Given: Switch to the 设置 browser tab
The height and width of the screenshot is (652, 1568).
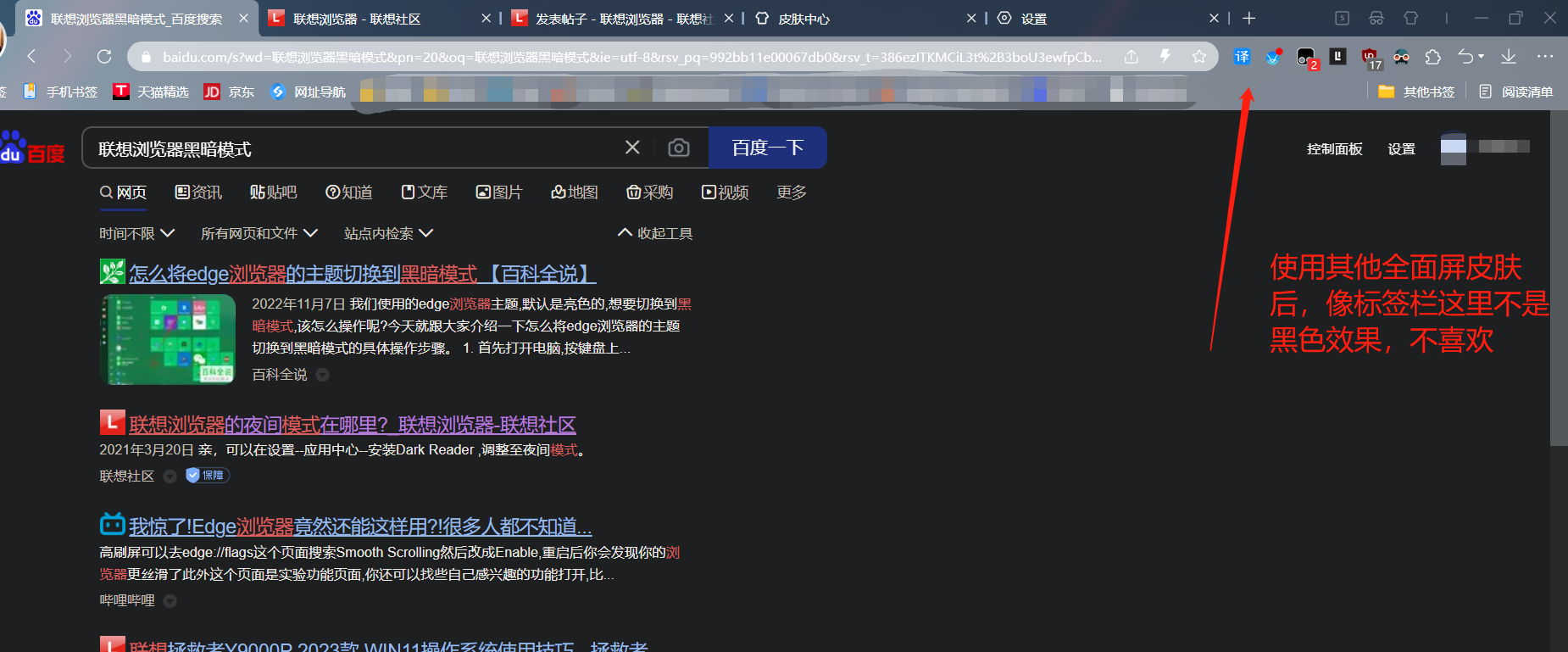Looking at the screenshot, I should pos(1108,19).
